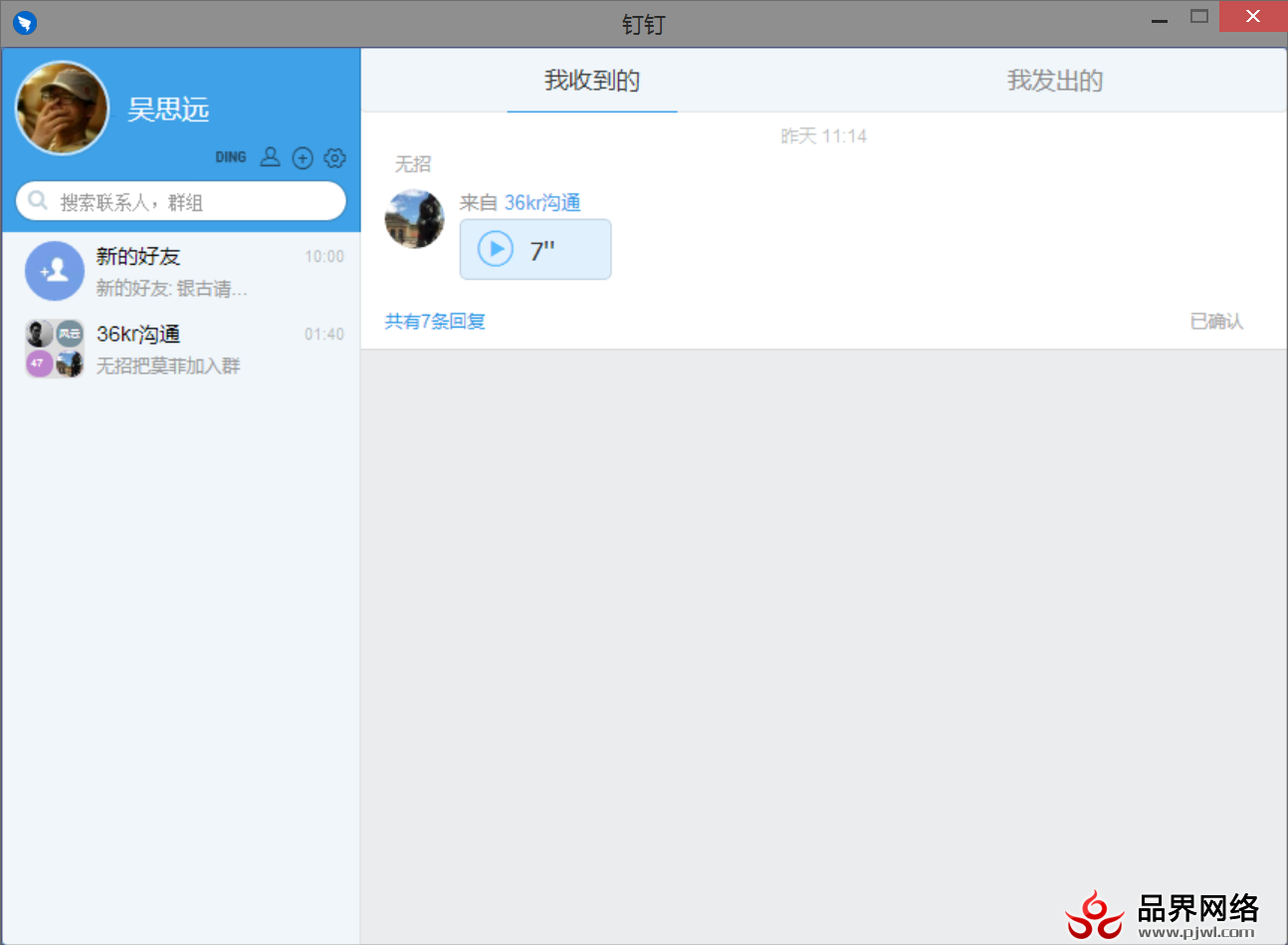Focus the 搜索联系人，群组 search field
1288x945 pixels.
[x=181, y=201]
